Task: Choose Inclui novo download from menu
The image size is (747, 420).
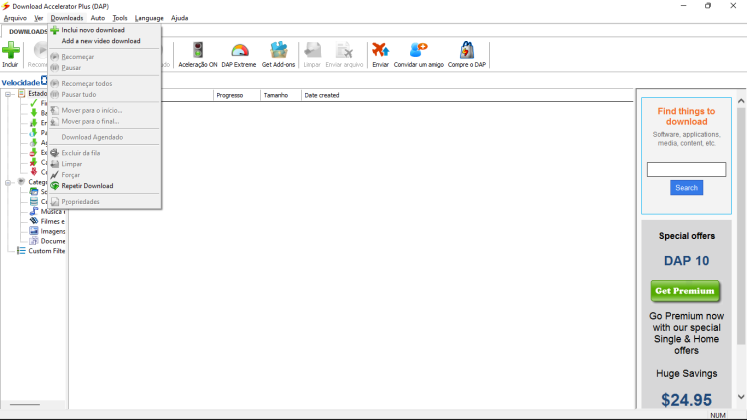Action: [92, 30]
